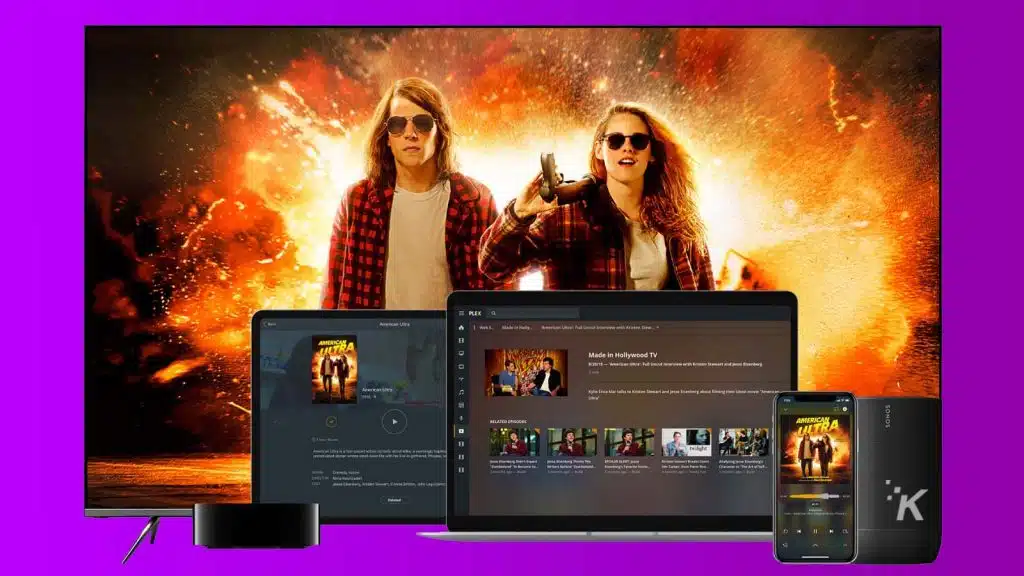Image resolution: width=1024 pixels, height=576 pixels.
Task: Click the phone playback progress slider
Action: point(815,496)
